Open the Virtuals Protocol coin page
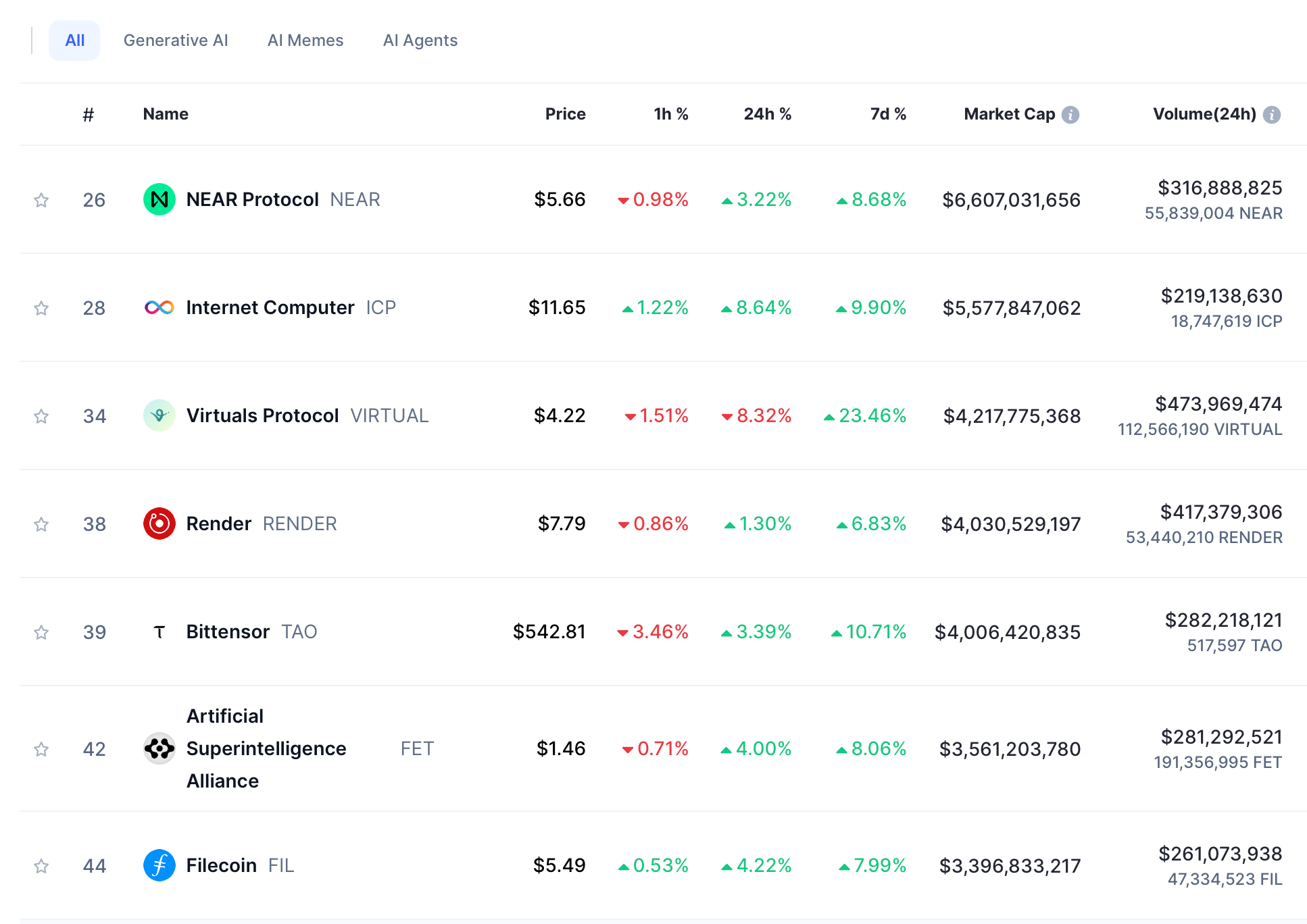The image size is (1307, 924). [264, 415]
